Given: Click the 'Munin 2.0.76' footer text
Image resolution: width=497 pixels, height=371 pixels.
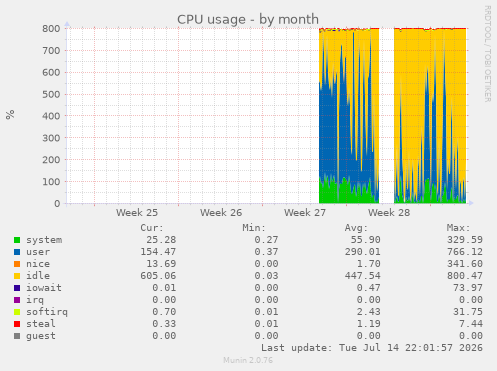Looking at the screenshot, I should pyautogui.click(x=248, y=360).
